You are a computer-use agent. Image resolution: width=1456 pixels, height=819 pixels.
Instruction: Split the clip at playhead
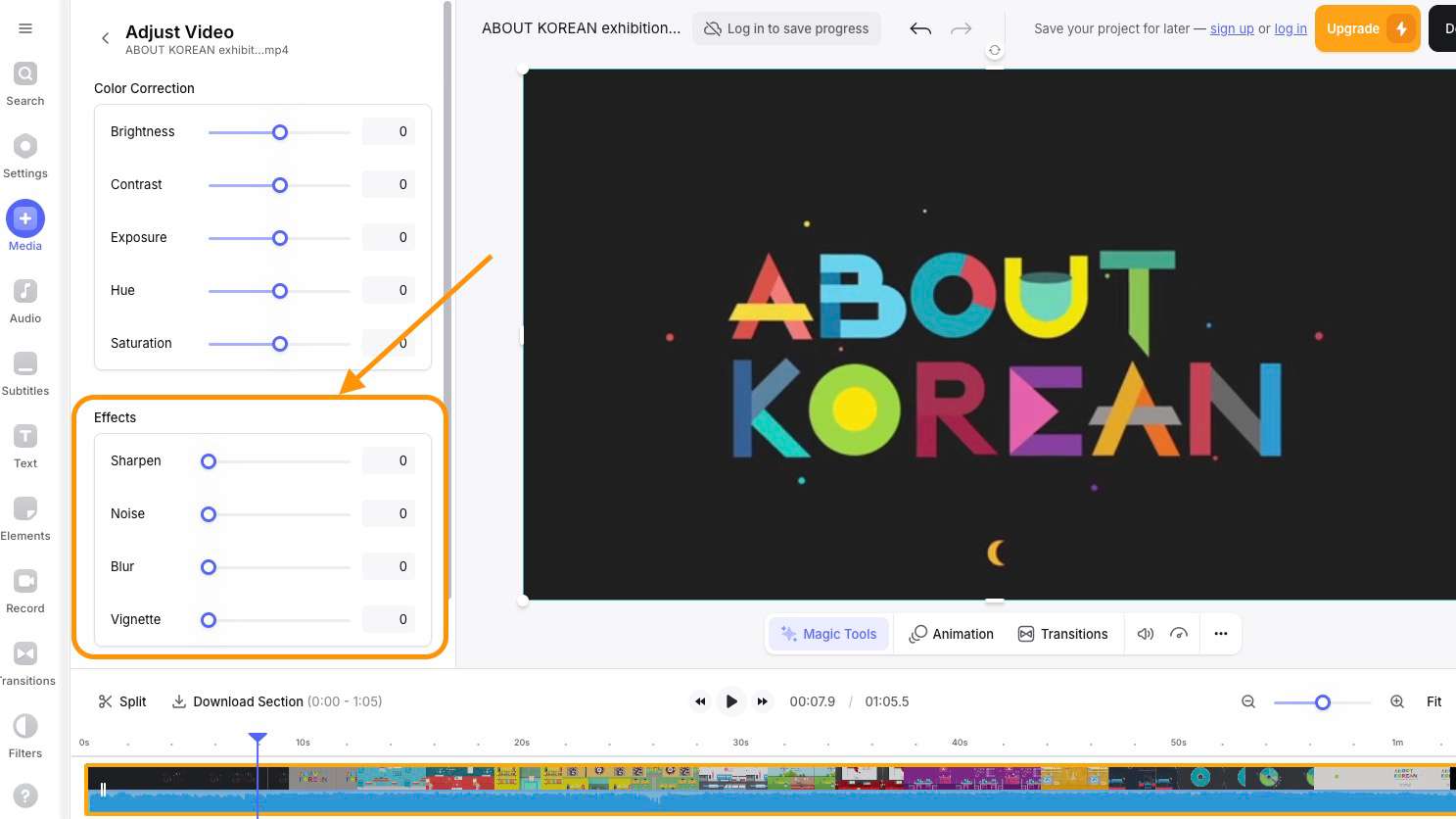tap(122, 701)
